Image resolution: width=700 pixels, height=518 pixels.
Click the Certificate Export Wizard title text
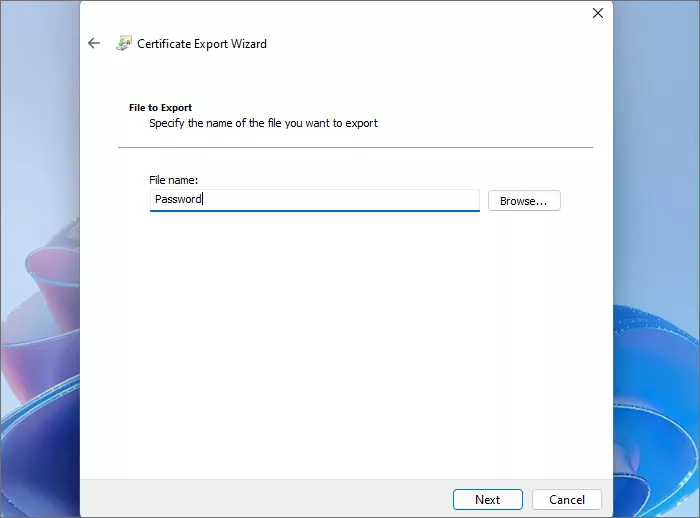click(x=202, y=44)
